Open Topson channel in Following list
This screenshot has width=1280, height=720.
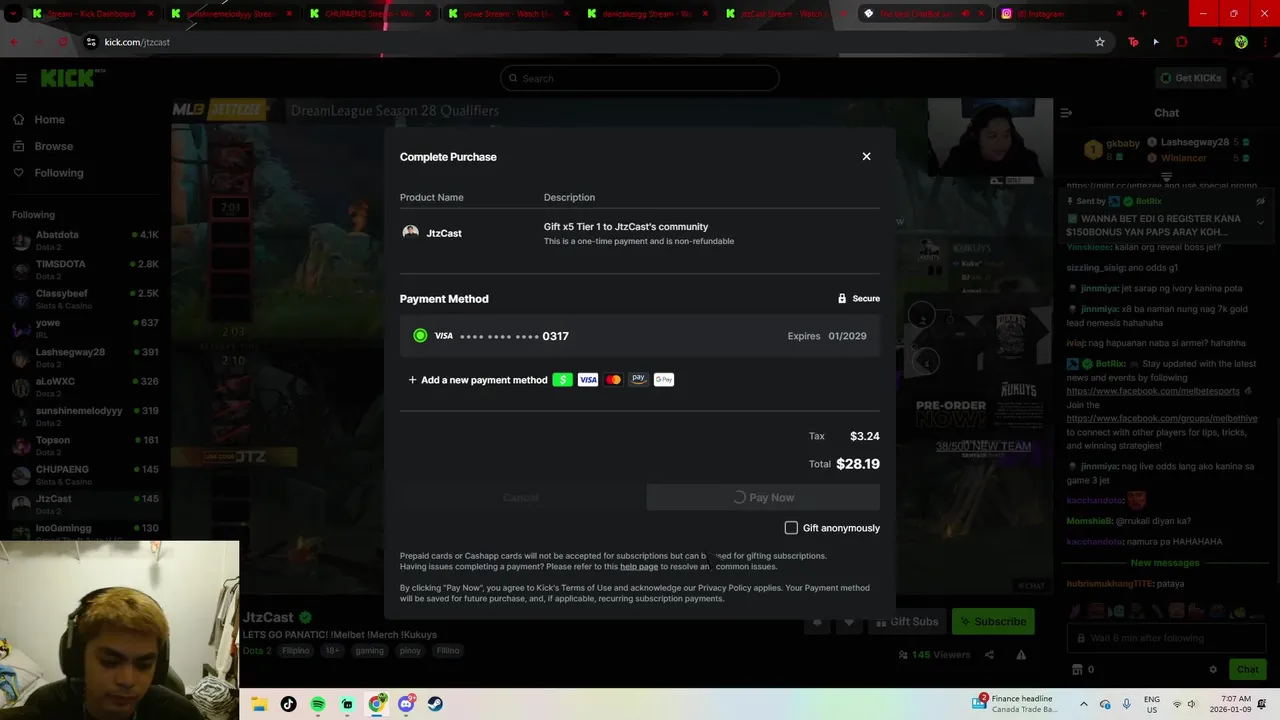(x=85, y=446)
